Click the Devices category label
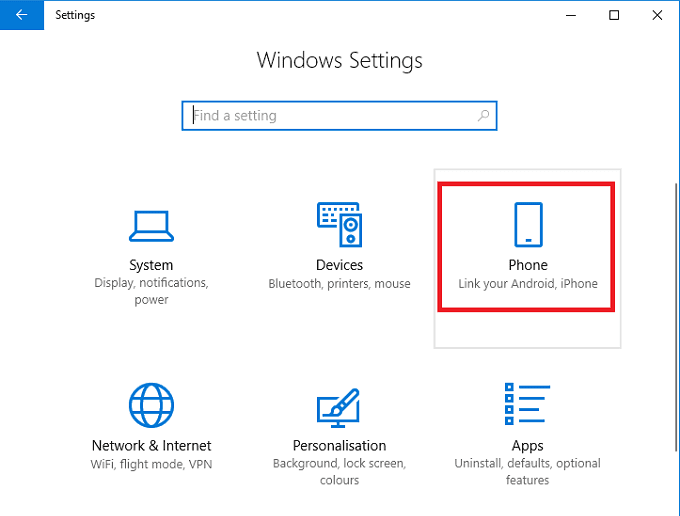This screenshot has height=516, width=680. coord(339,265)
